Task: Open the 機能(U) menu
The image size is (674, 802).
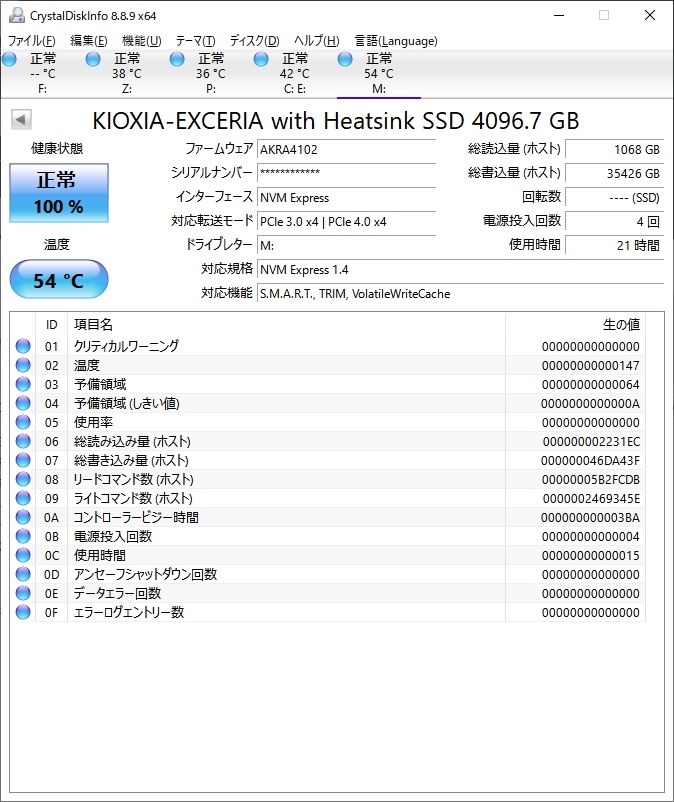Action: 142,40
